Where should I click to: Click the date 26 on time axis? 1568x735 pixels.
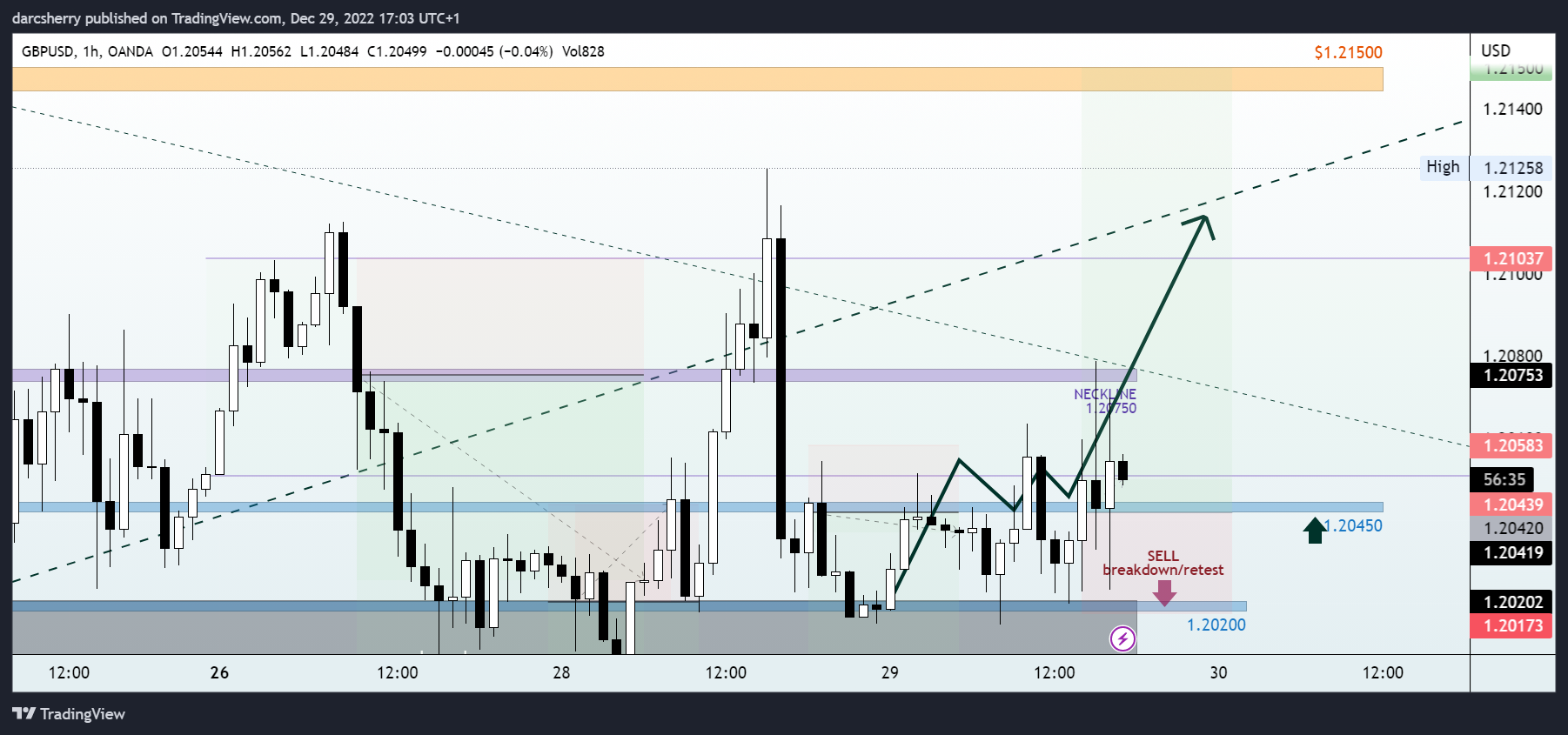[219, 672]
